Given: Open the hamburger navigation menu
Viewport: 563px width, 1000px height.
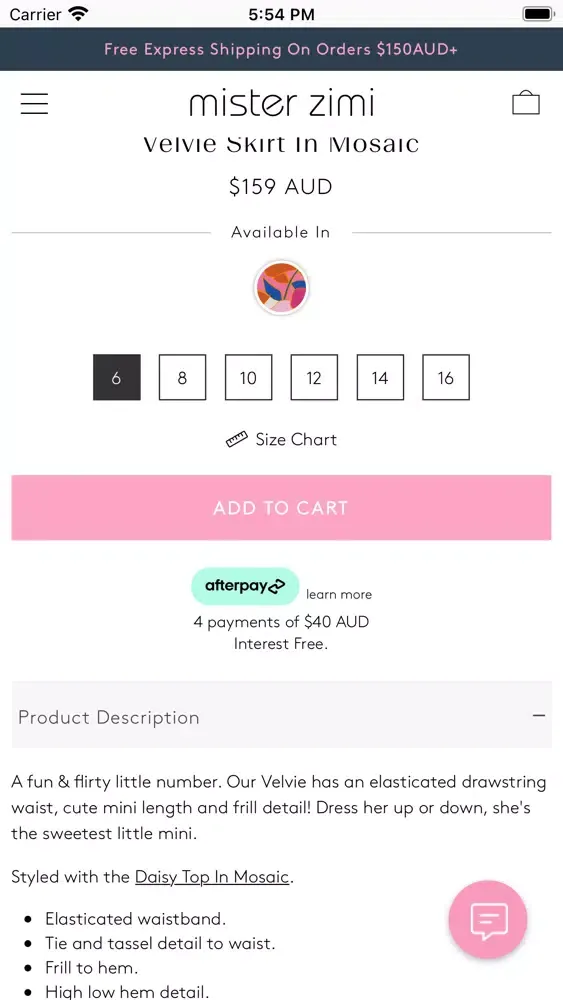Looking at the screenshot, I should (34, 103).
